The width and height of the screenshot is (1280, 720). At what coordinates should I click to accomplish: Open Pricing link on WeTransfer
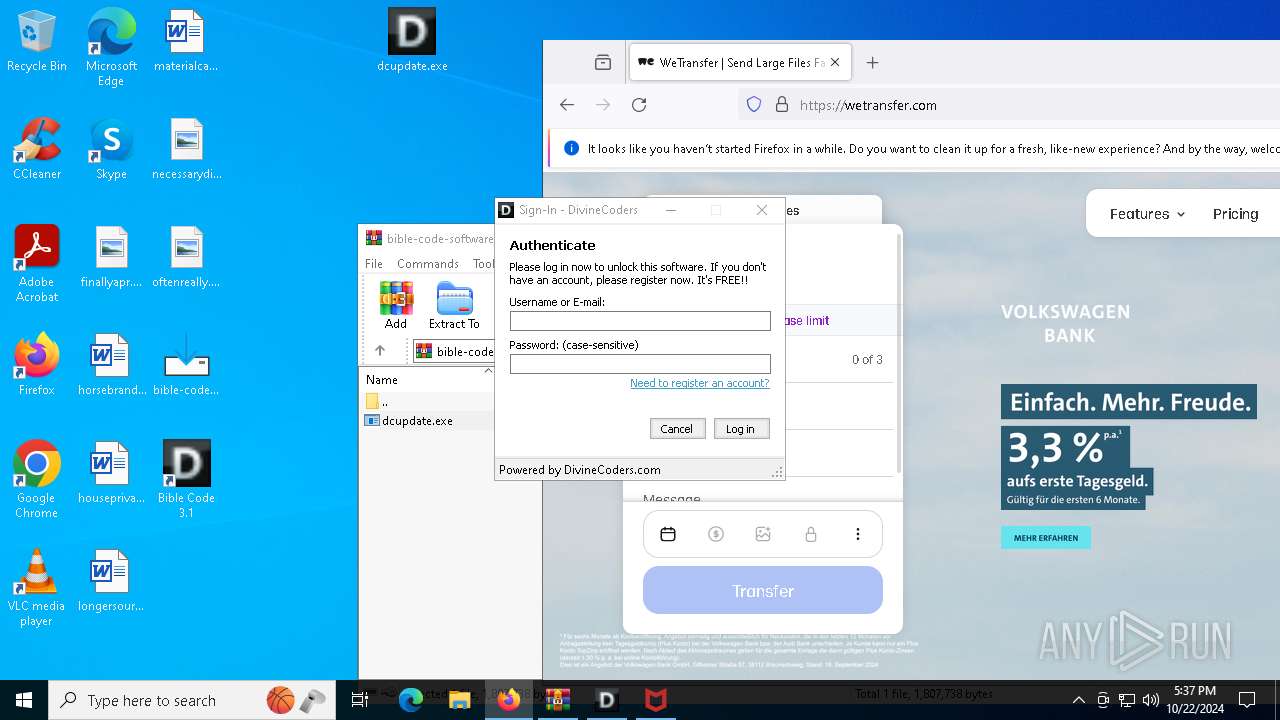pyautogui.click(x=1236, y=214)
